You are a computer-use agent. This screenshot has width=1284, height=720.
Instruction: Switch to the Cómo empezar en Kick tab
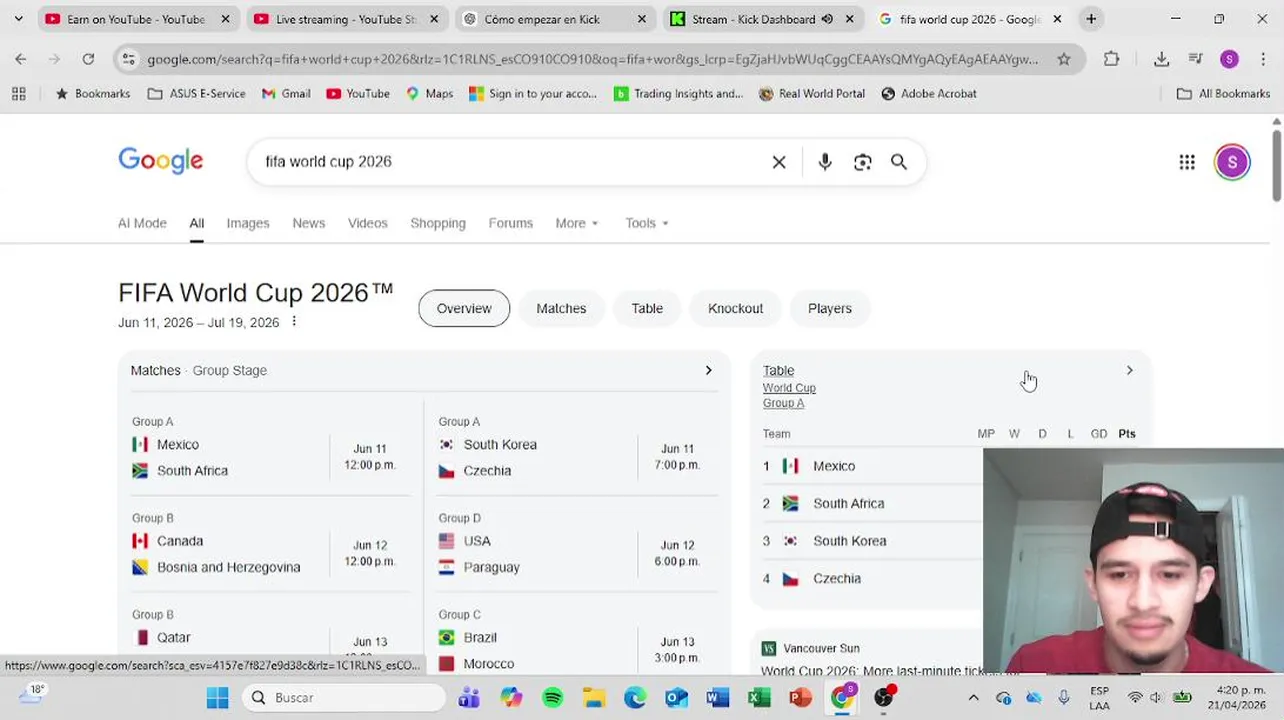coord(555,19)
